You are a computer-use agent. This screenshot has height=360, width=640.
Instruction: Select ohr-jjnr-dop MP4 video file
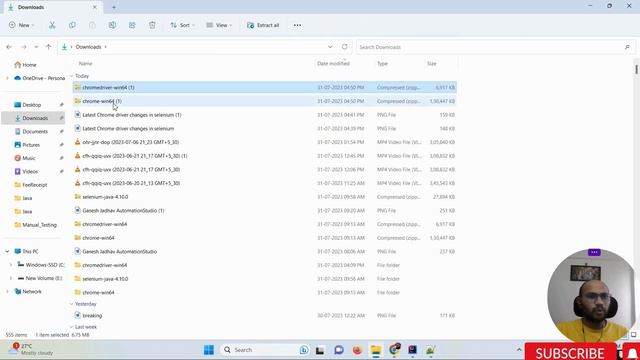[264, 142]
